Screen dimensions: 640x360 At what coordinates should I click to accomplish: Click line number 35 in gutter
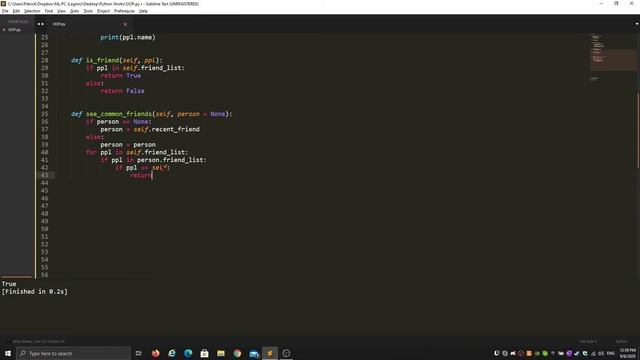44,114
